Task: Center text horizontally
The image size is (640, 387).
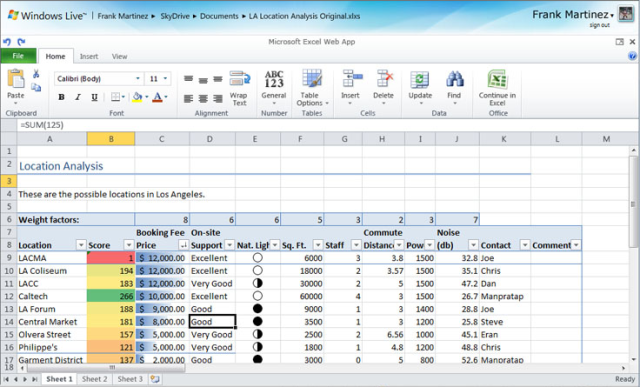Action: tap(203, 98)
